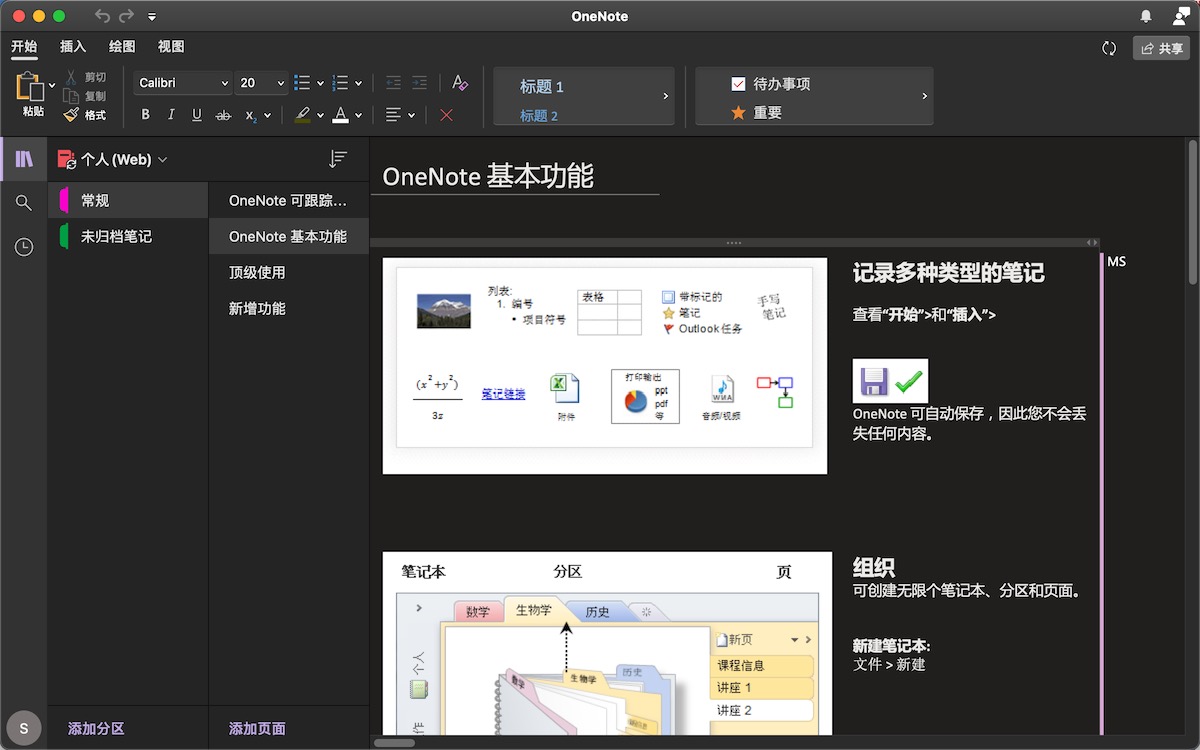Increase the paragraph indent
This screenshot has height=750, width=1200.
coord(420,83)
